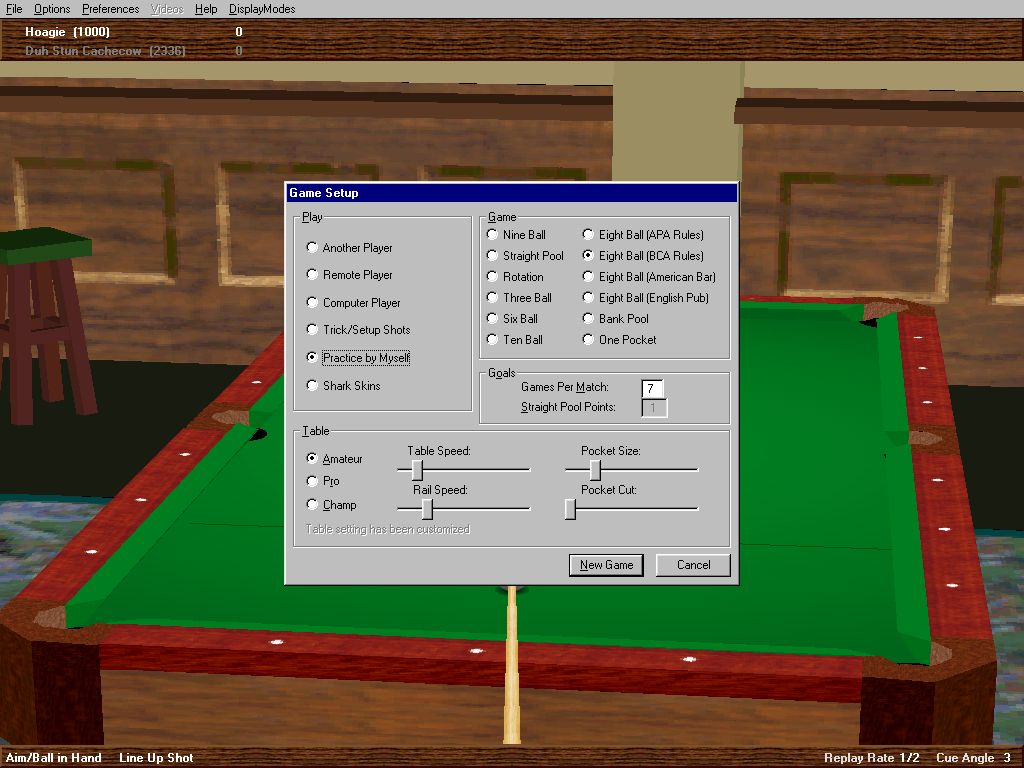Start with the New Game button

[x=606, y=565]
